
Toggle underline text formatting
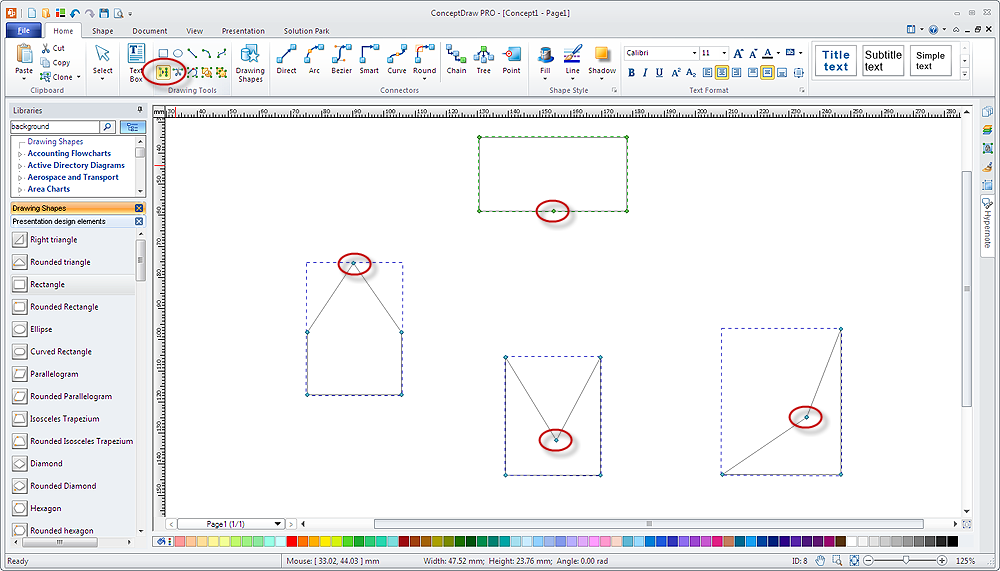coord(659,73)
